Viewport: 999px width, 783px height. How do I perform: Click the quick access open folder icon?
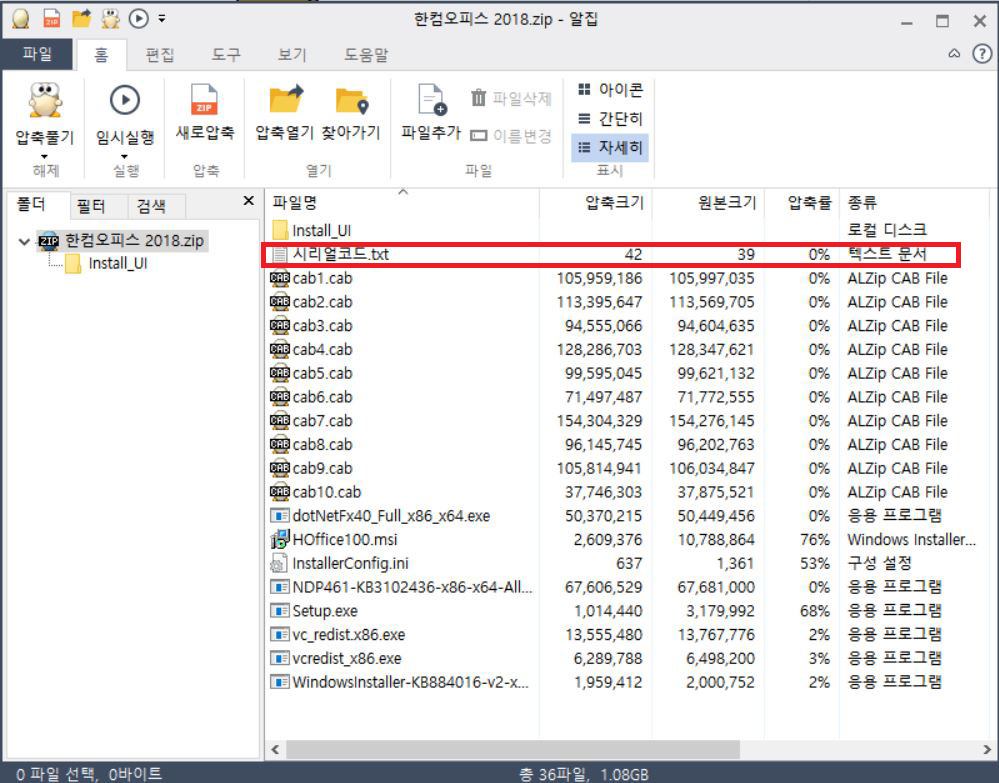(82, 18)
